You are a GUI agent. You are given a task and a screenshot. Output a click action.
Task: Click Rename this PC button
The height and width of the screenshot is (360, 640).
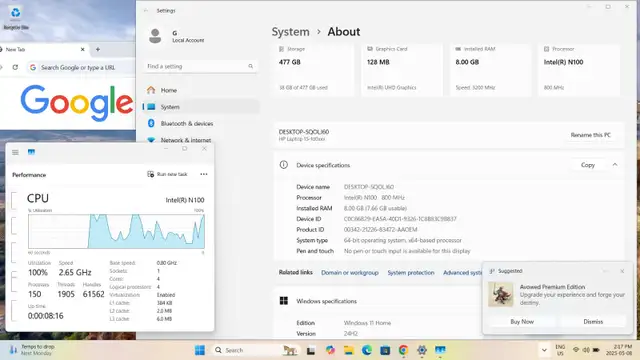coord(591,135)
